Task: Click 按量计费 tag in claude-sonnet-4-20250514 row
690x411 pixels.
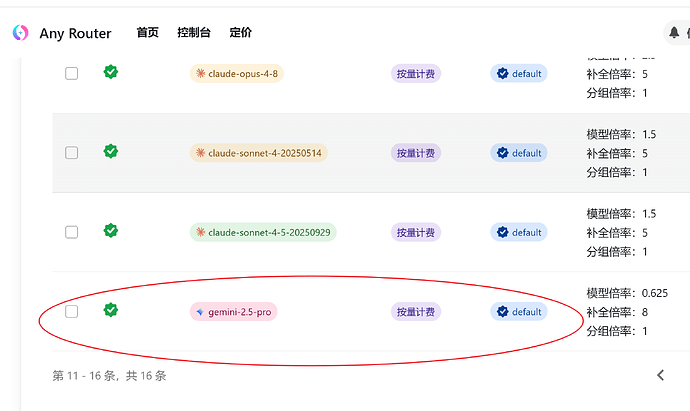Action: click(x=416, y=153)
